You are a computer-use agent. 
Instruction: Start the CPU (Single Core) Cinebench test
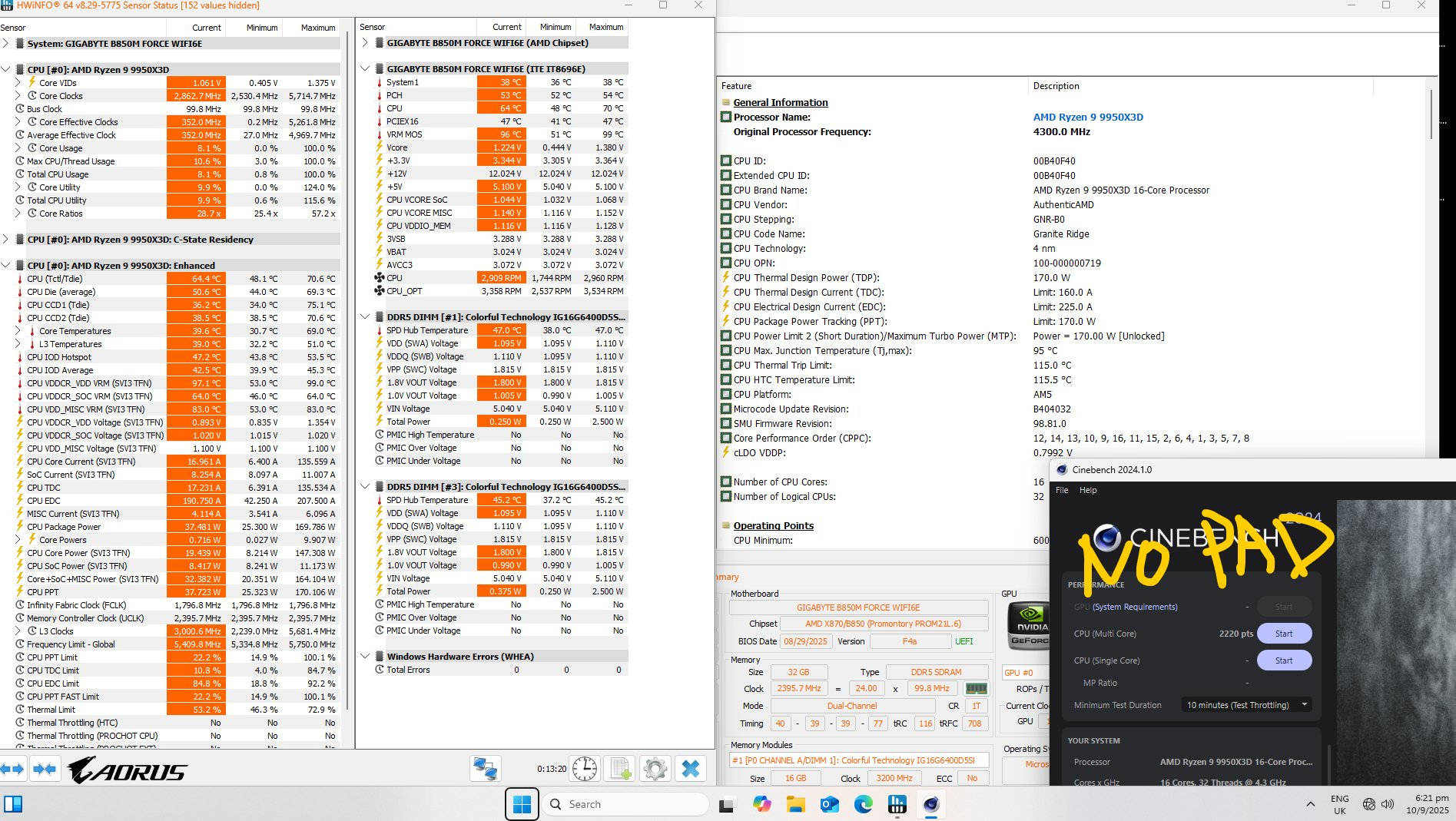(x=1284, y=660)
